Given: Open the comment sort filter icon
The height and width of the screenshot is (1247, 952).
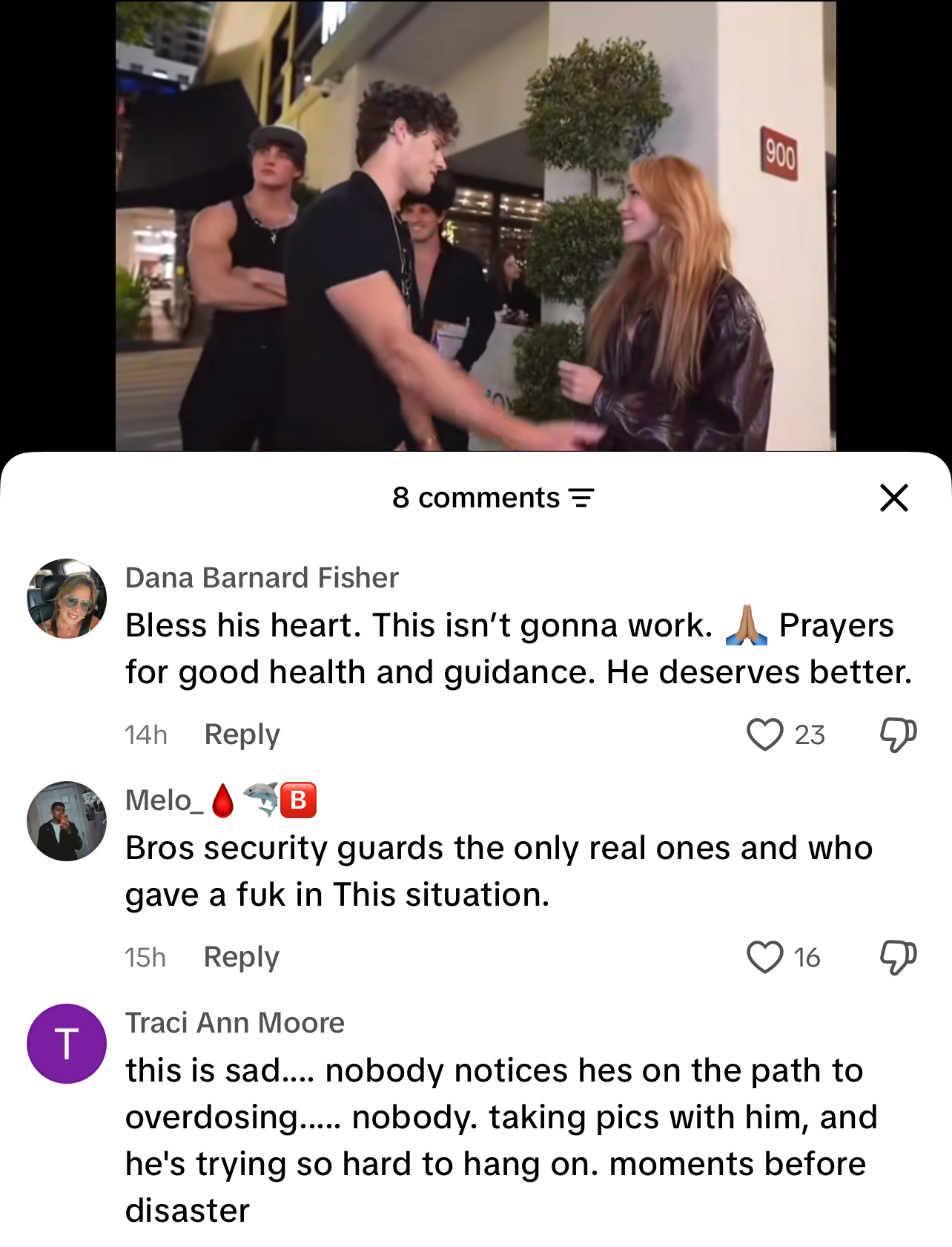Looking at the screenshot, I should [x=581, y=498].
